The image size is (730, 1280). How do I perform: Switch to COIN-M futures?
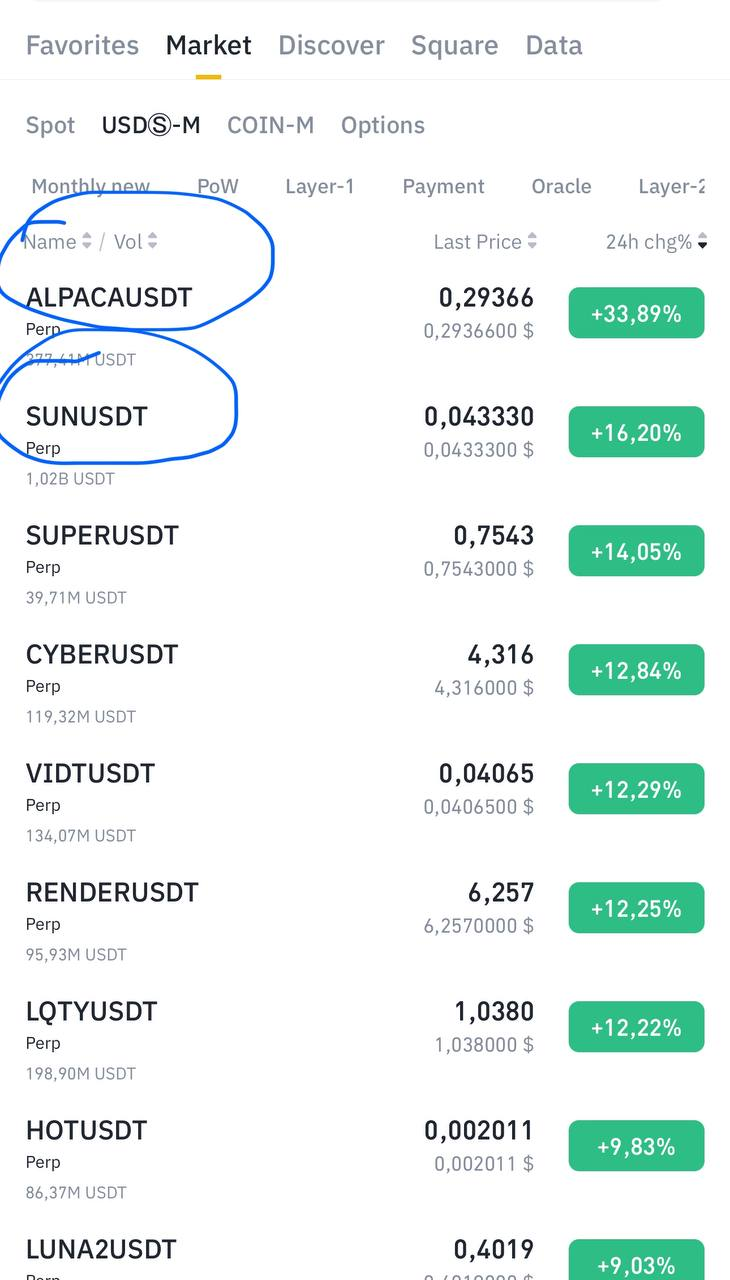270,125
